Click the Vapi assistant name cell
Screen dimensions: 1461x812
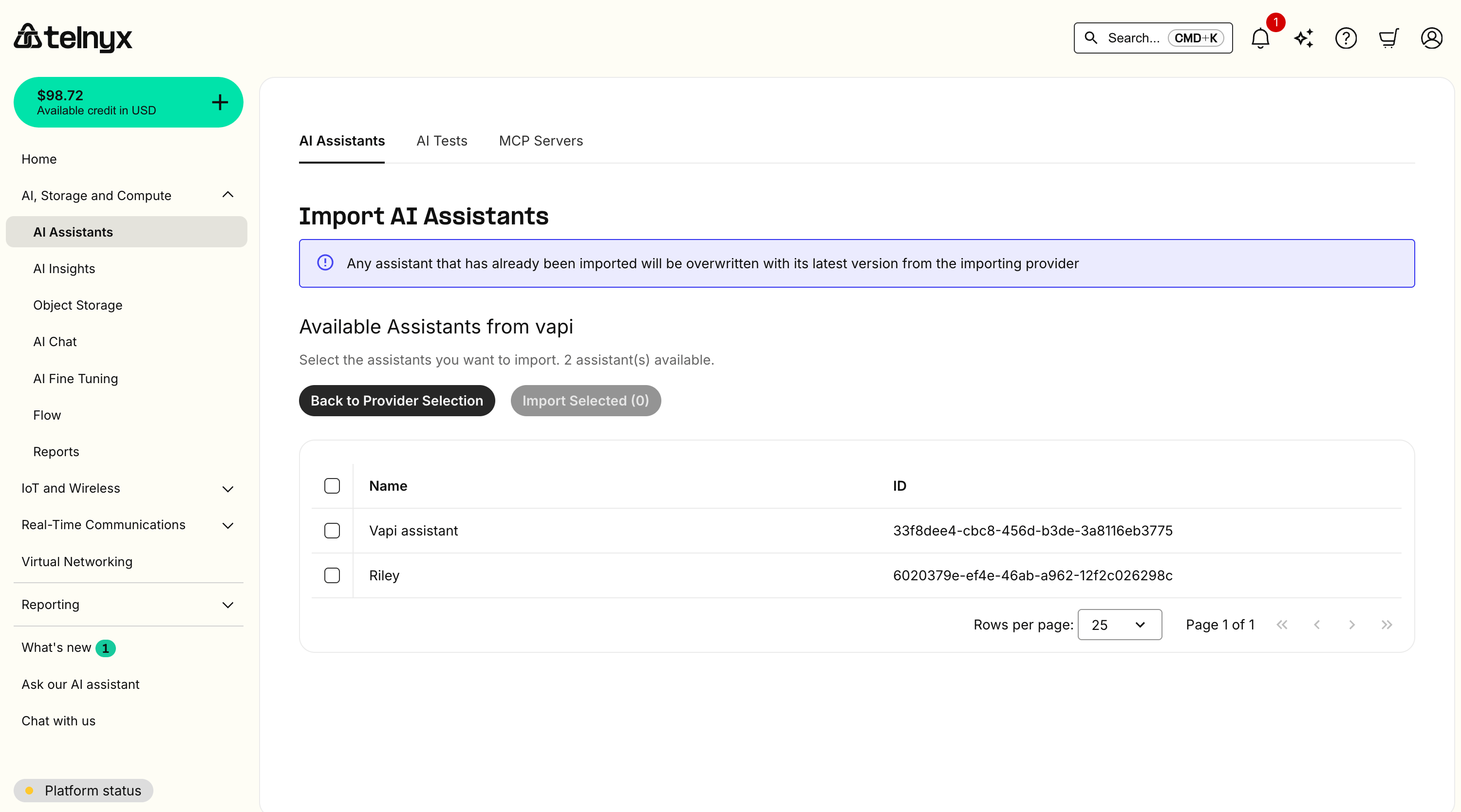pos(413,530)
